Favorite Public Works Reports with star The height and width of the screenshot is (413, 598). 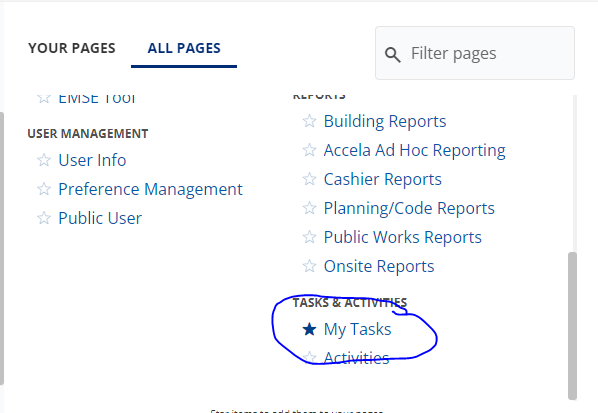309,237
